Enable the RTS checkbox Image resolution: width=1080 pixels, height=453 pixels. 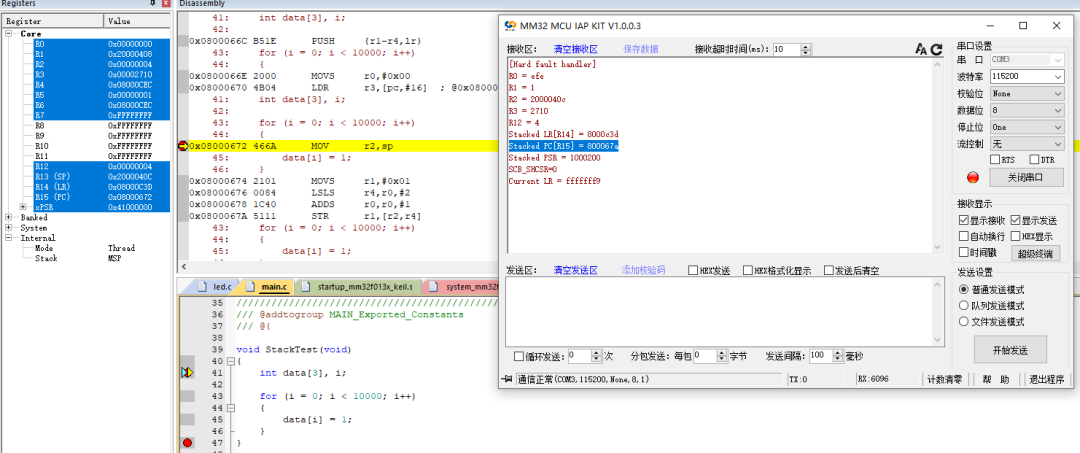pos(995,160)
